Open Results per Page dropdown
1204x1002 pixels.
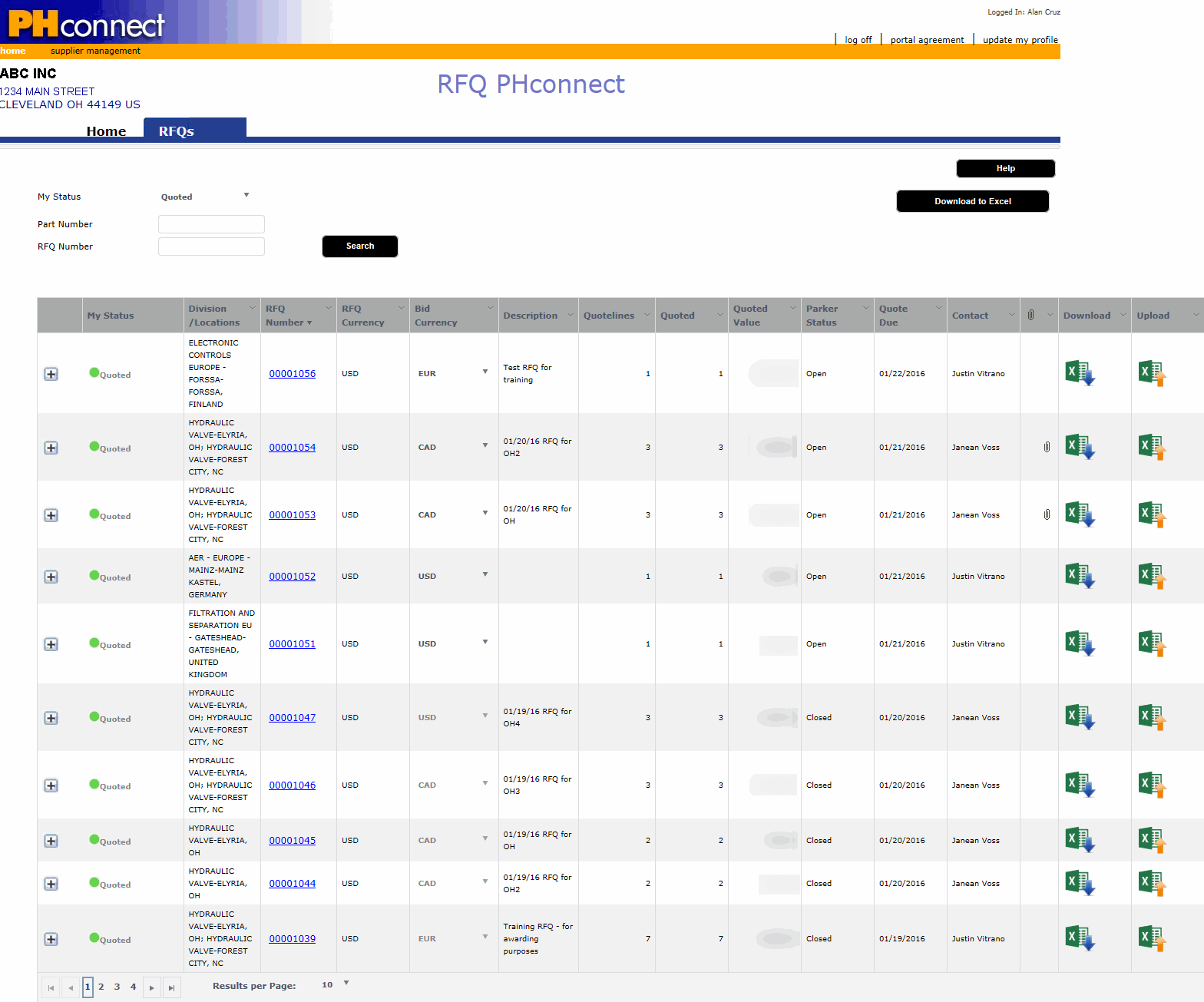[346, 984]
